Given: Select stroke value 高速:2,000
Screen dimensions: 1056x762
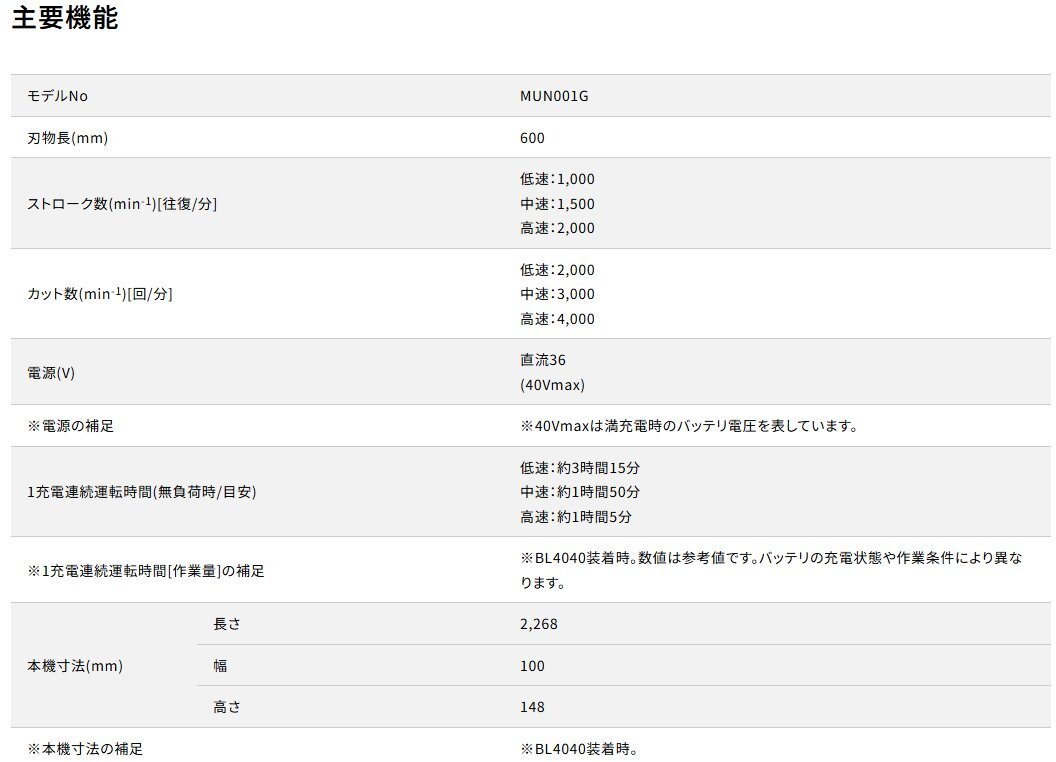Looking at the screenshot, I should point(557,228).
